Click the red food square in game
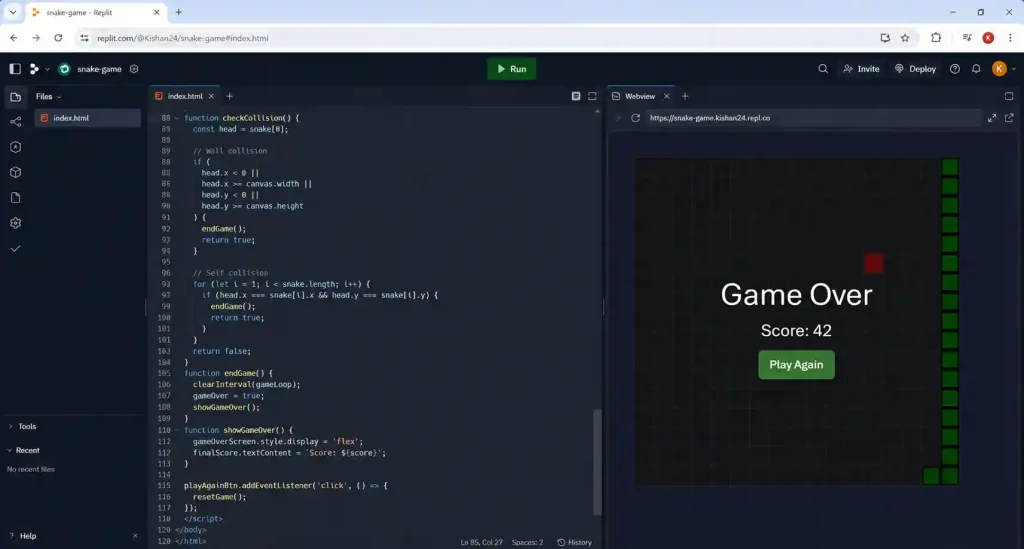This screenshot has width=1024, height=549. pos(874,264)
